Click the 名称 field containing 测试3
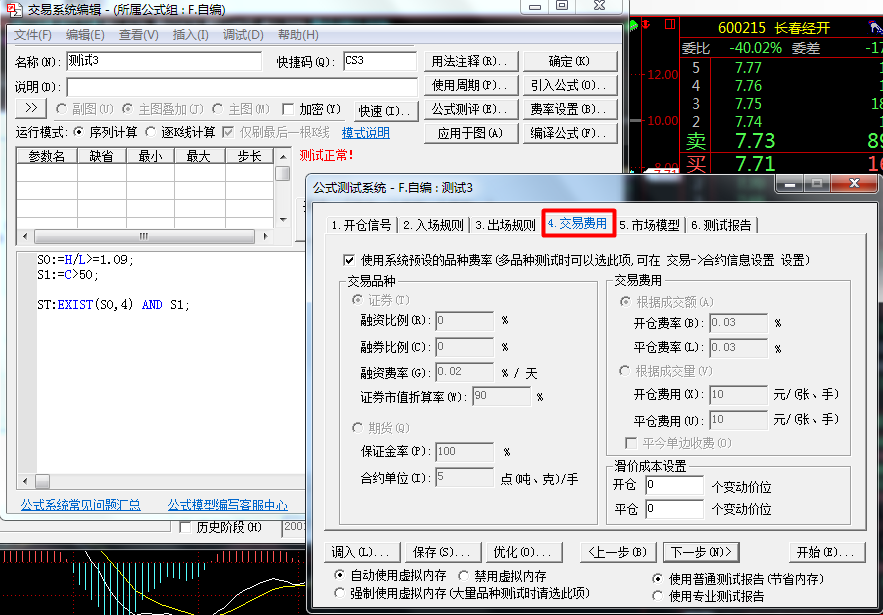Viewport: 883px width, 615px height. pyautogui.click(x=164, y=61)
